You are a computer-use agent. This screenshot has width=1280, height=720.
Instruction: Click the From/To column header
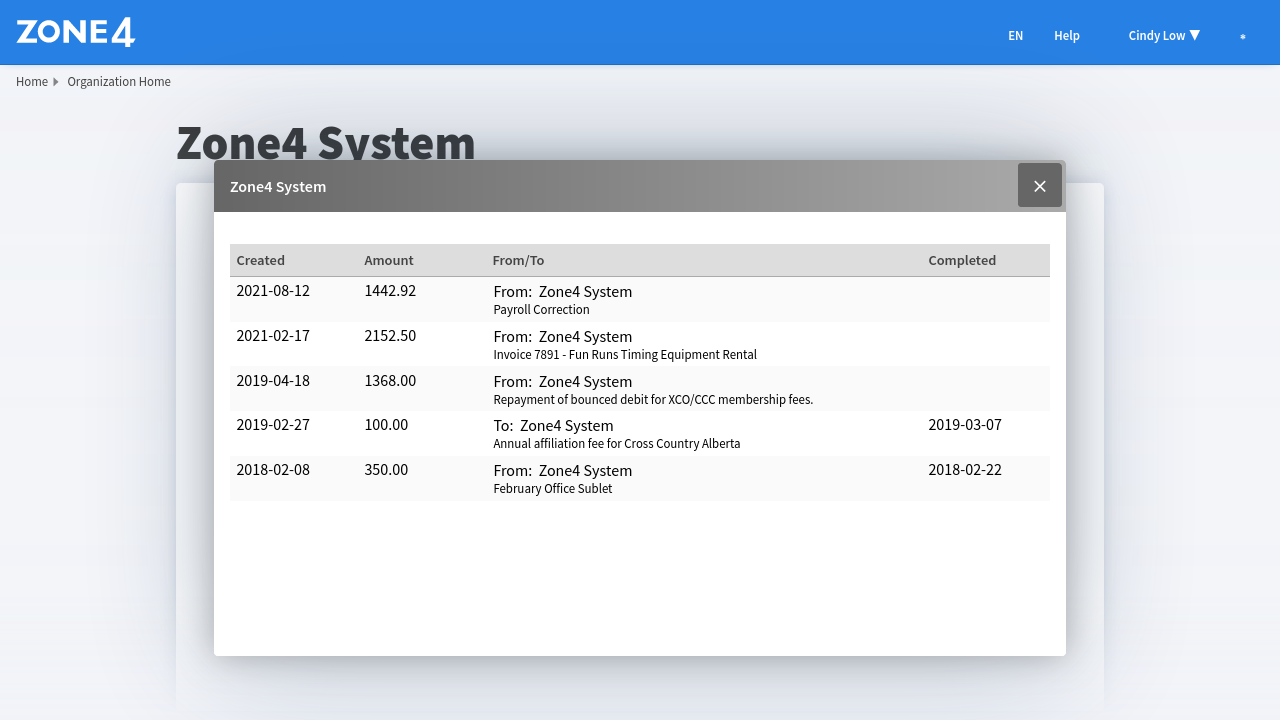(x=518, y=260)
